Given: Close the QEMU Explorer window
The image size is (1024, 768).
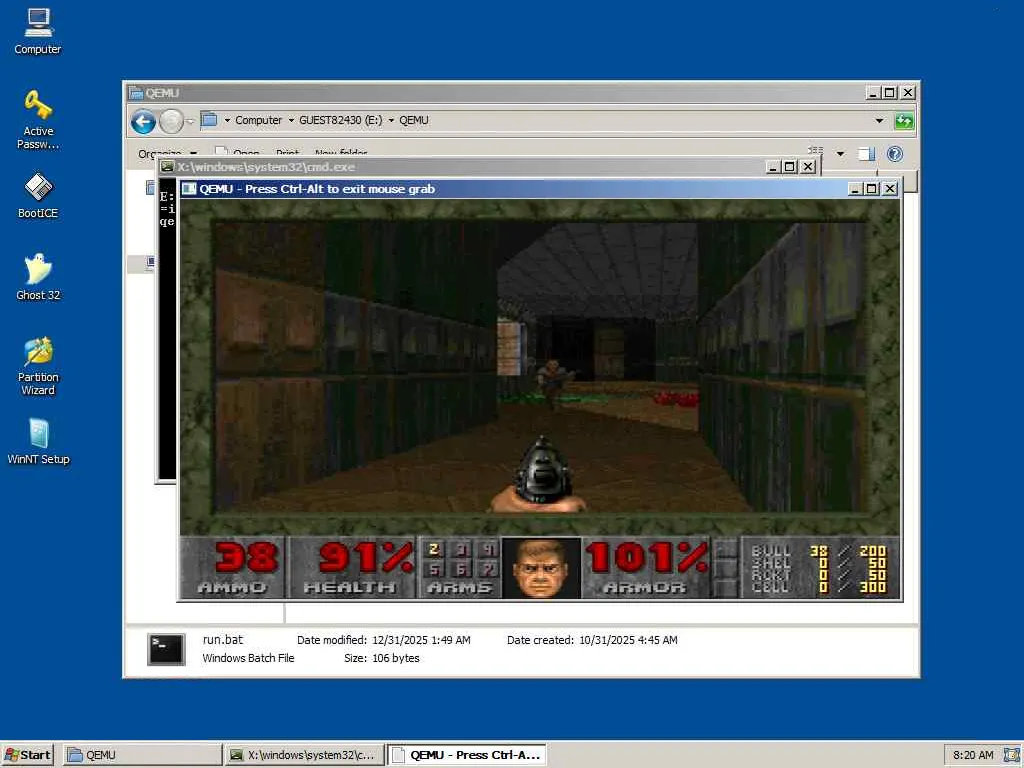Looking at the screenshot, I should pos(908,93).
